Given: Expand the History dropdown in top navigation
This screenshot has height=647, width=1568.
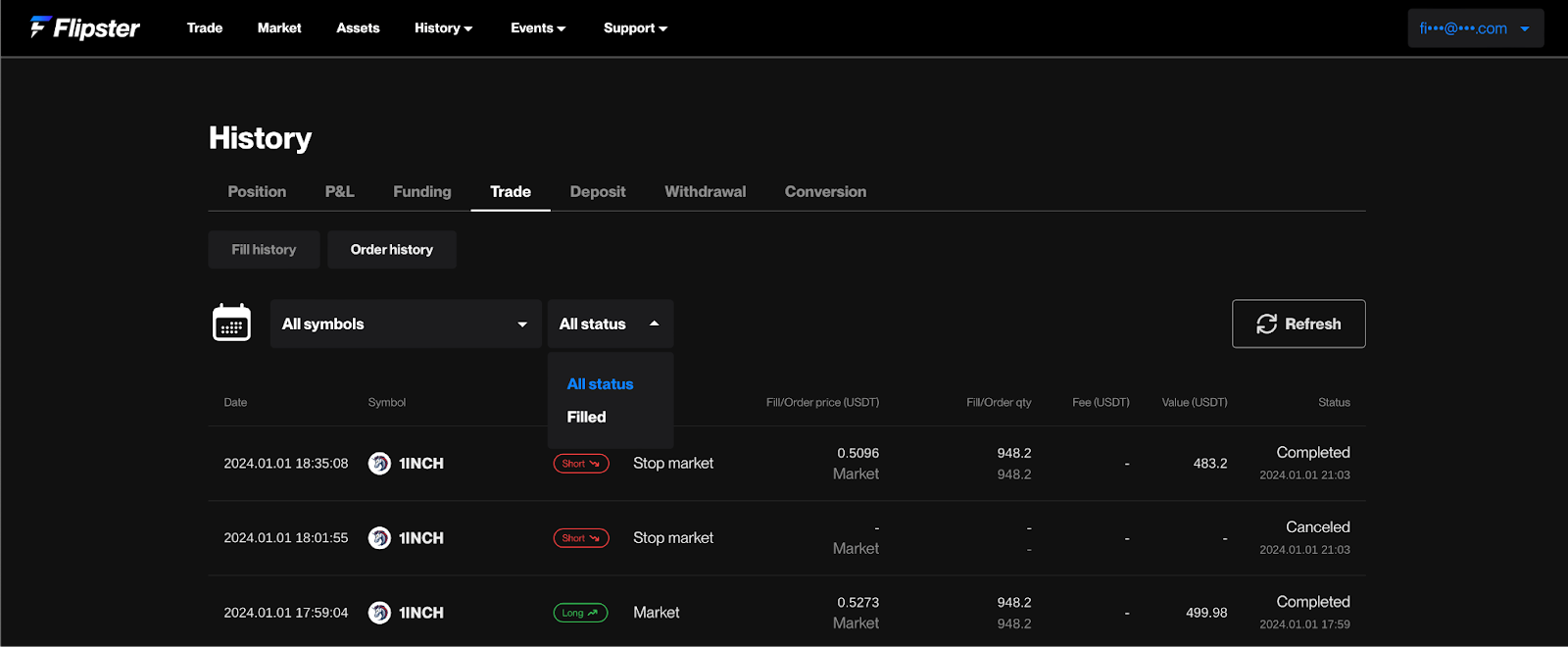Looking at the screenshot, I should pos(443,27).
